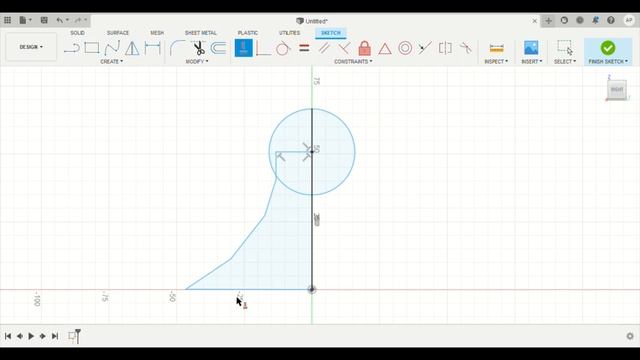Activate the window Select tool icon
Viewport: 640px width, 360px height.
coord(565,48)
